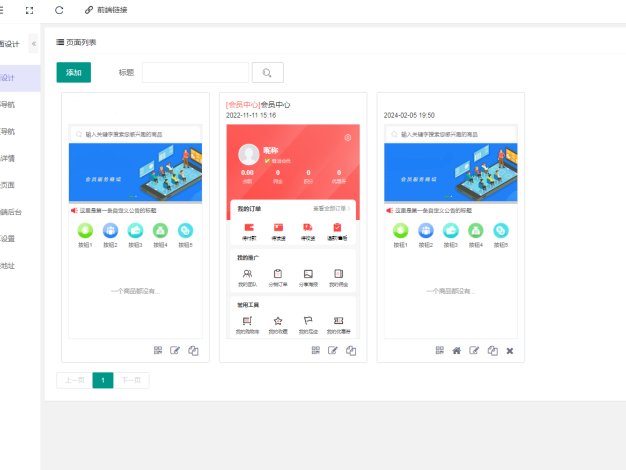Go to pagination page 1
This screenshot has height=470, width=626.
103,380
